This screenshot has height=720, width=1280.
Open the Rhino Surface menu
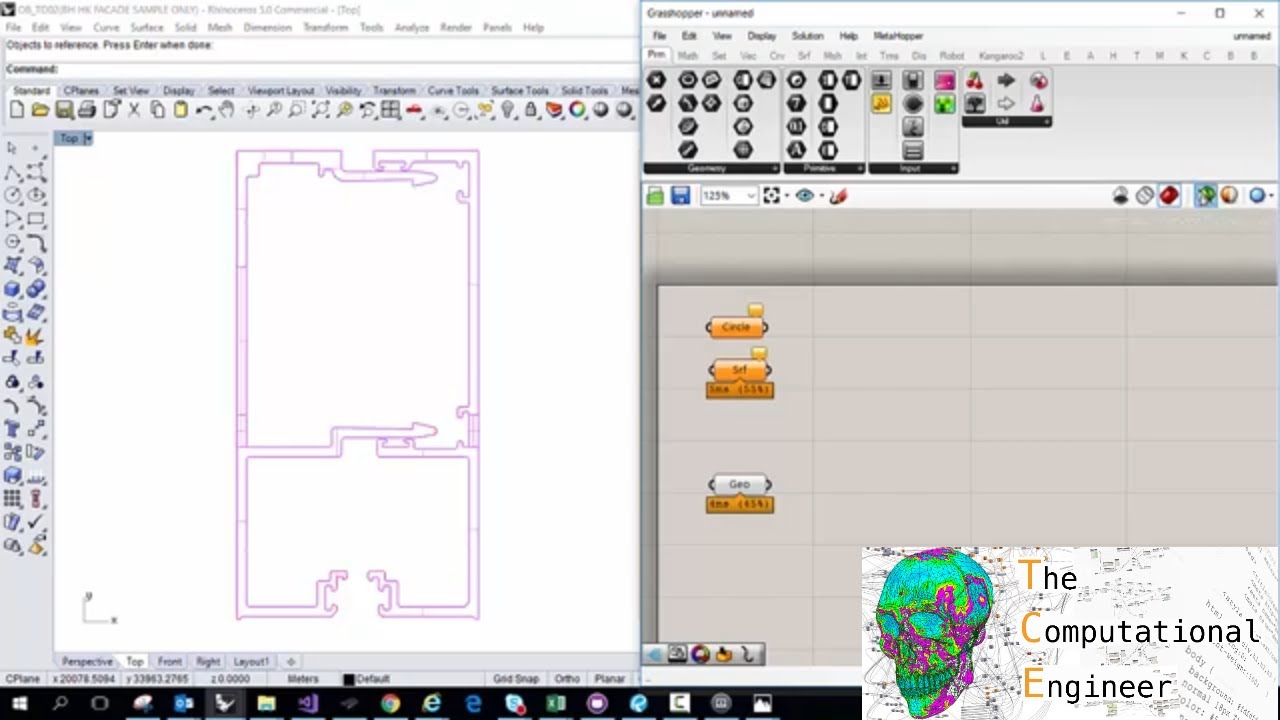pos(147,28)
